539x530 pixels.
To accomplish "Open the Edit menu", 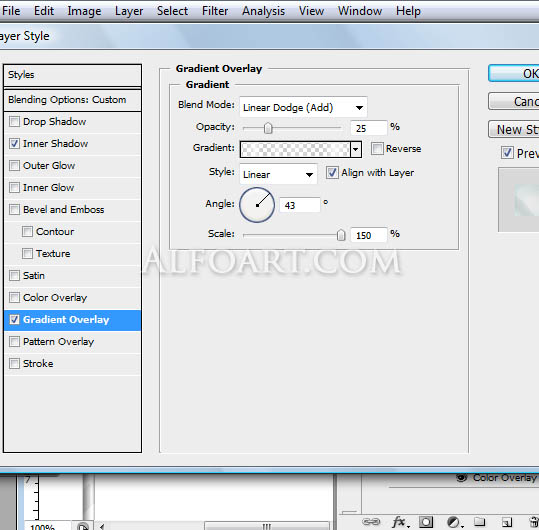I will [44, 11].
